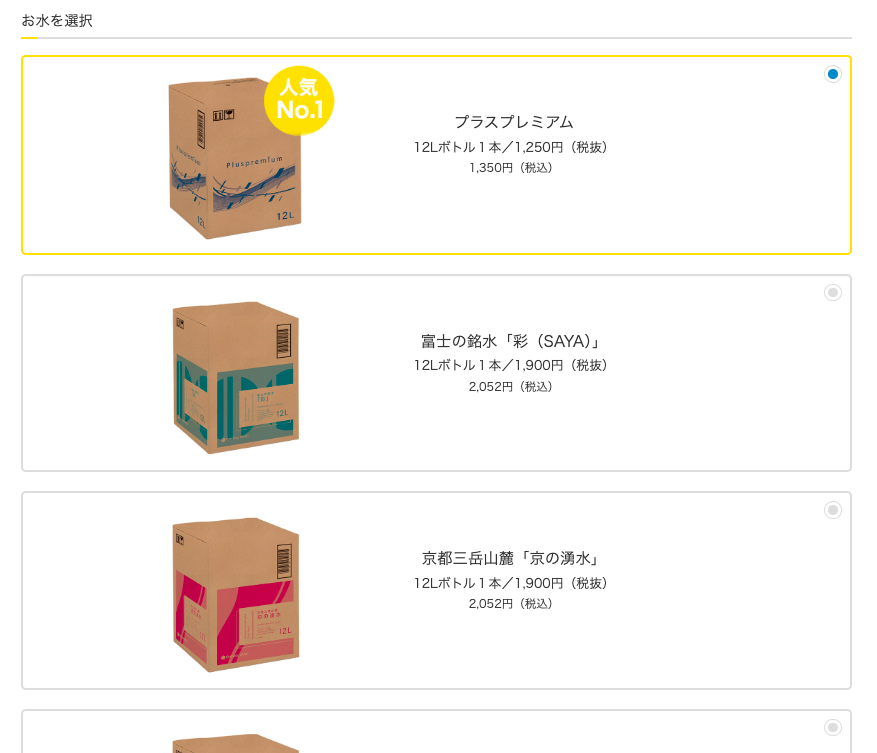Click the teal SAYA water box image
Image resolution: width=877 pixels, height=753 pixels.
(235, 378)
